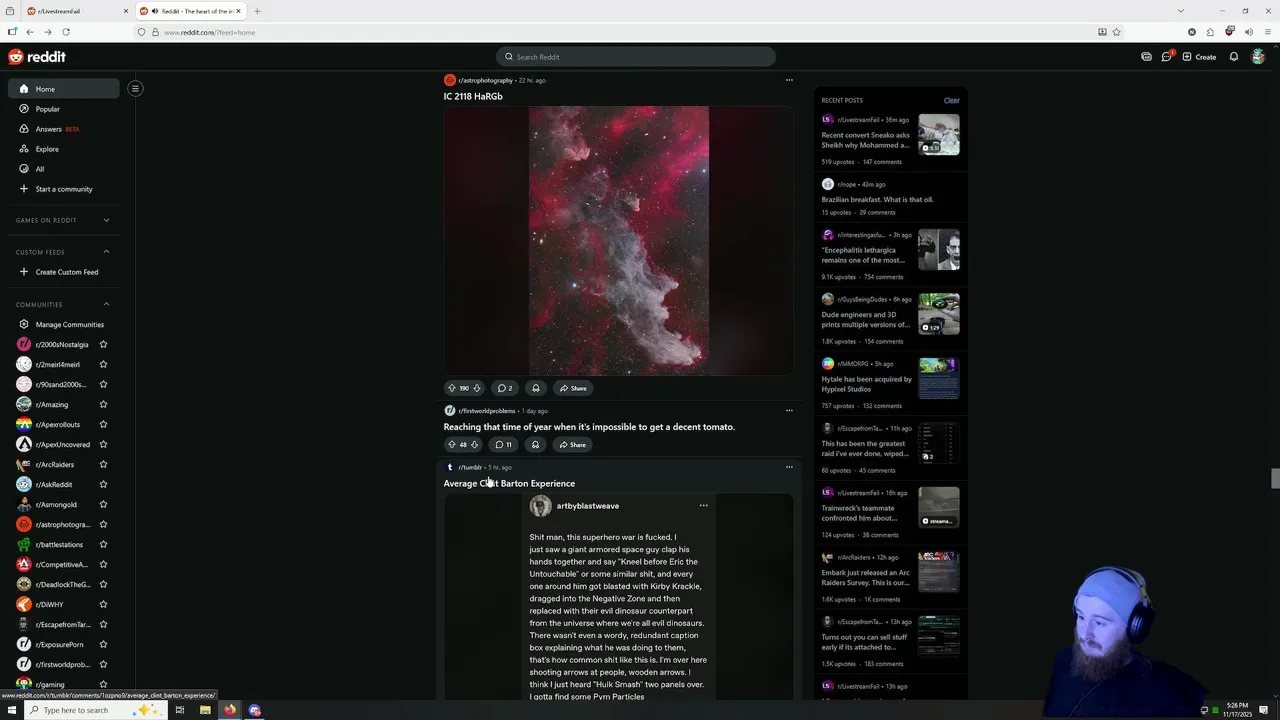Image resolution: width=1280 pixels, height=720 pixels.
Task: Toggle favorite star for r/ArcRaiders
Action: [103, 465]
